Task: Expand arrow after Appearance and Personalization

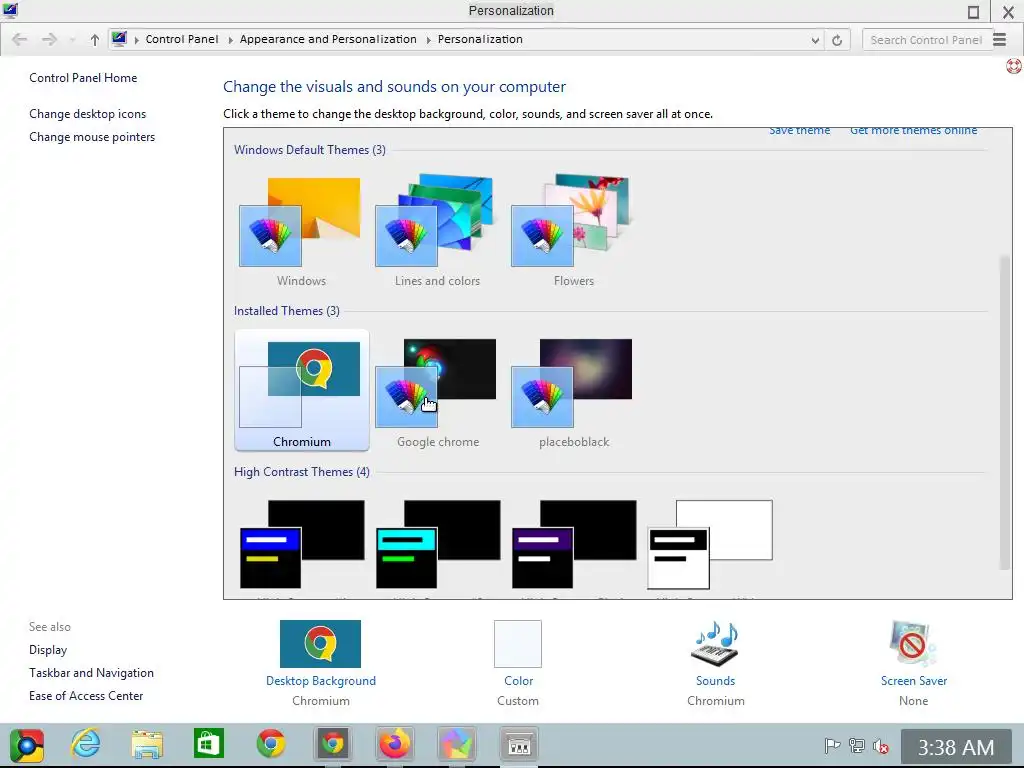Action: [428, 40]
